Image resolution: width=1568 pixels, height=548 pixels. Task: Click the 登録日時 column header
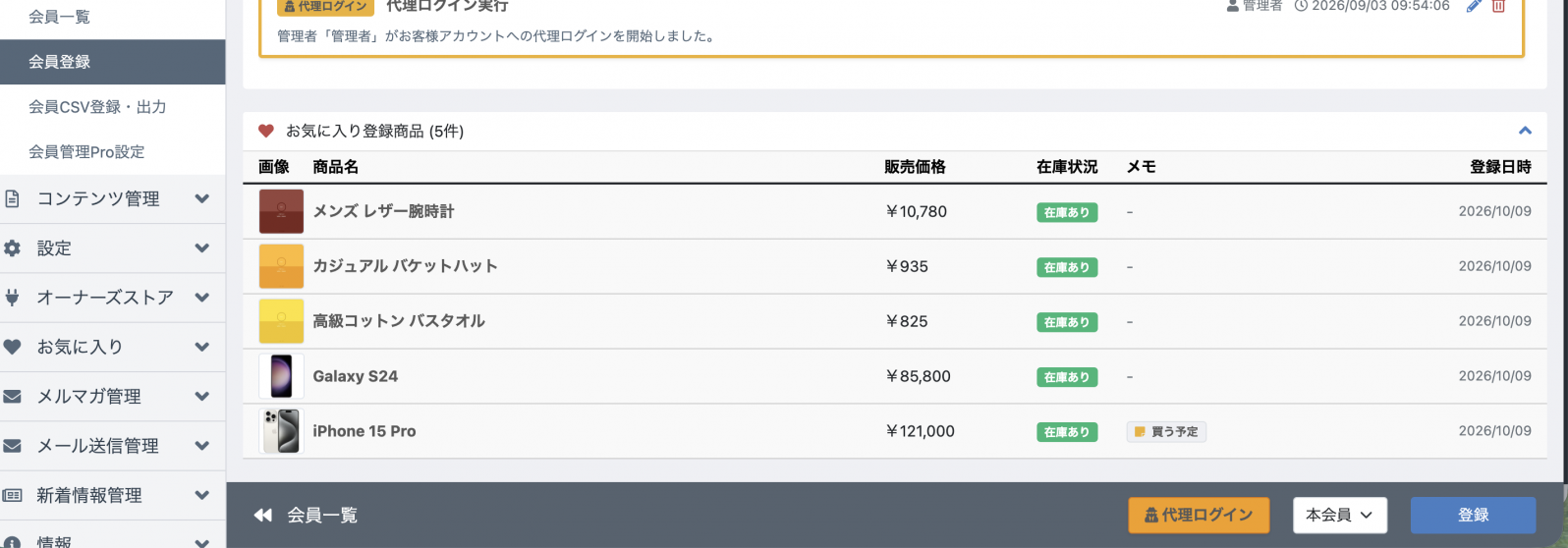(x=1500, y=167)
